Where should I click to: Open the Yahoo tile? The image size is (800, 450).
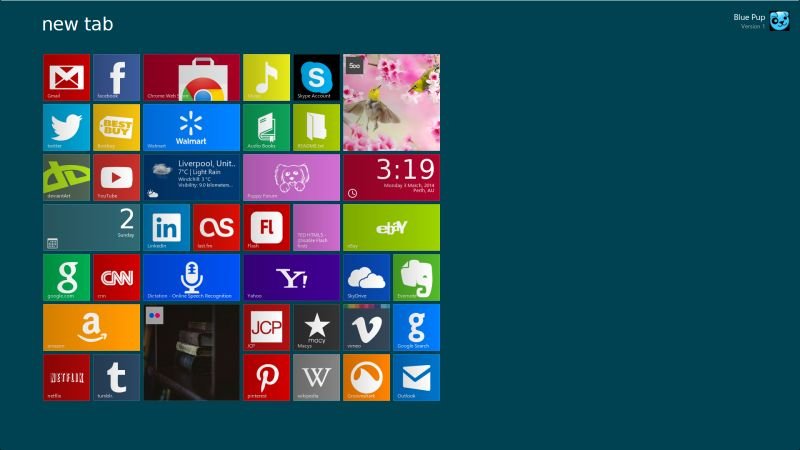(x=291, y=278)
